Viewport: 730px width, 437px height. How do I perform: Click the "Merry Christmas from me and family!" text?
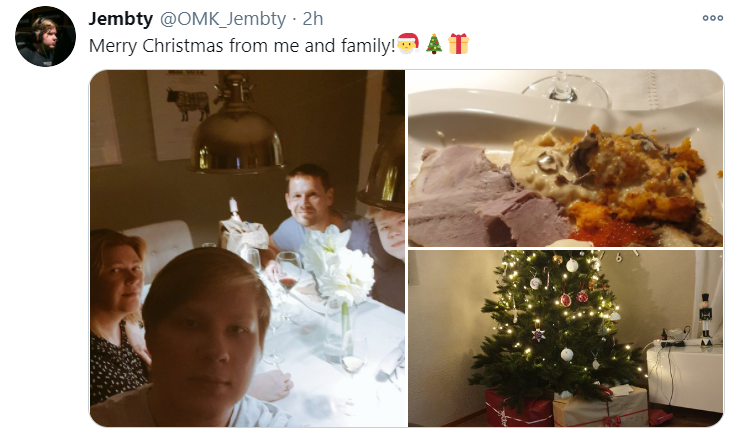pos(242,46)
